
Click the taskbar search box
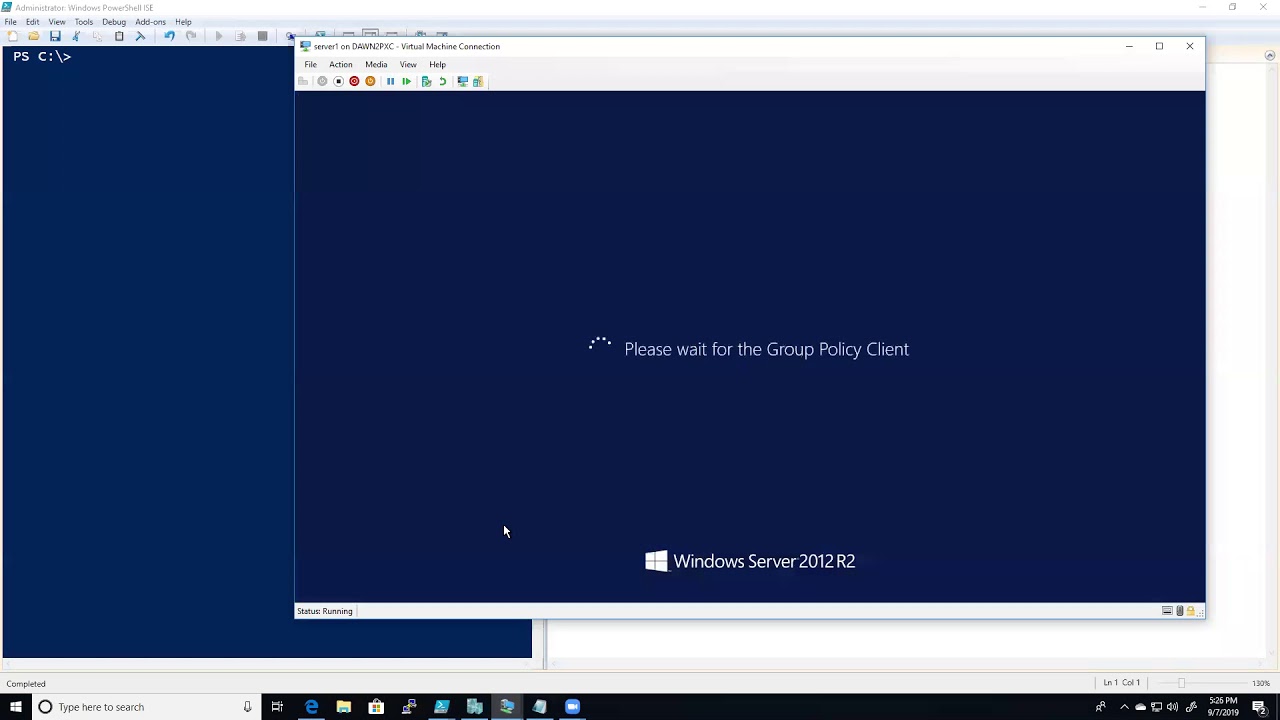(x=145, y=707)
